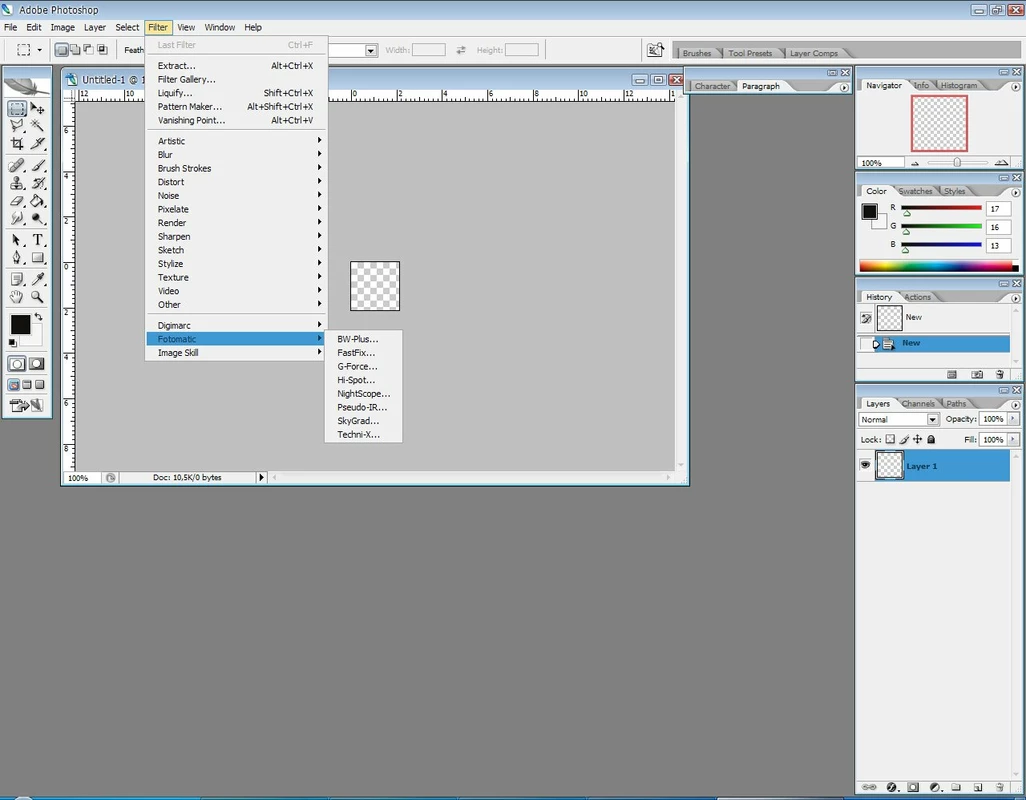Create a new layer in the Layers panel

pos(978,787)
